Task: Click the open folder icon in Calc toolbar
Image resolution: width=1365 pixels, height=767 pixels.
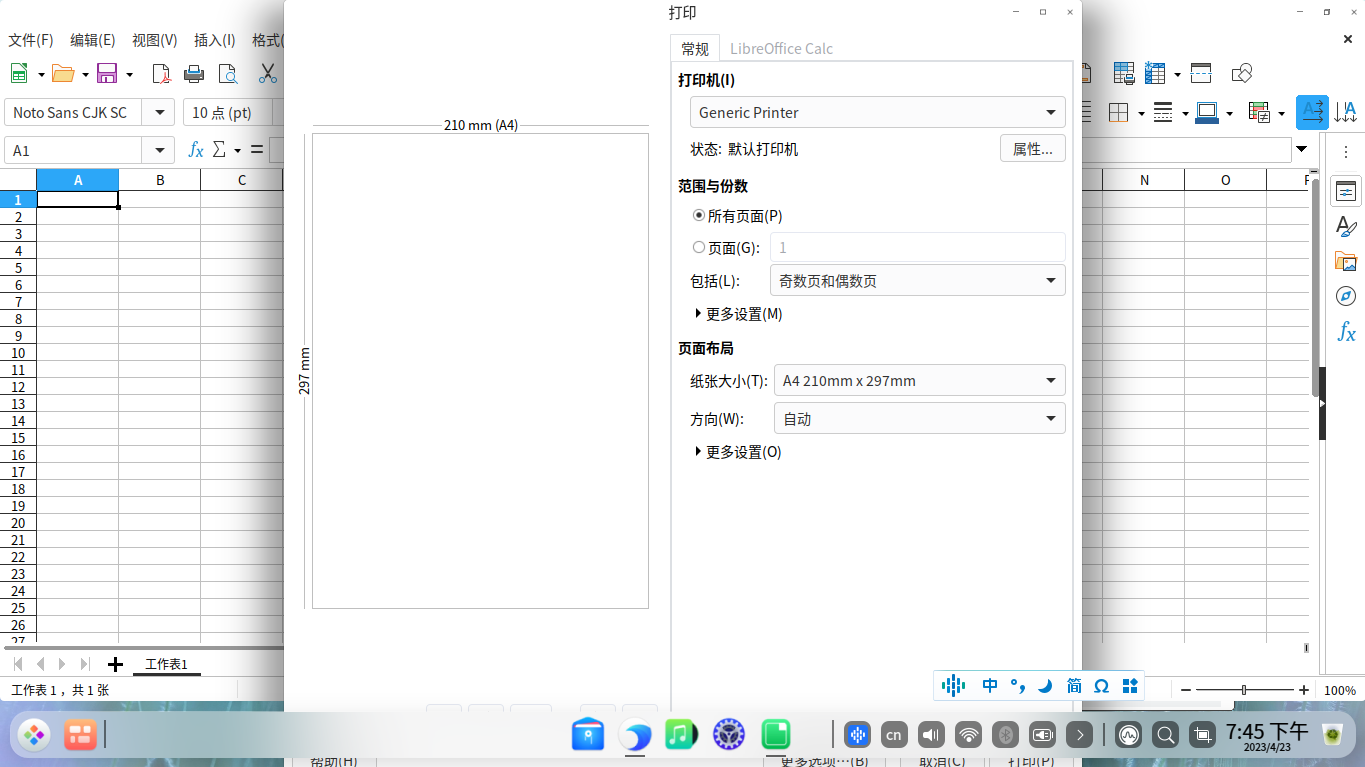Action: 63,73
